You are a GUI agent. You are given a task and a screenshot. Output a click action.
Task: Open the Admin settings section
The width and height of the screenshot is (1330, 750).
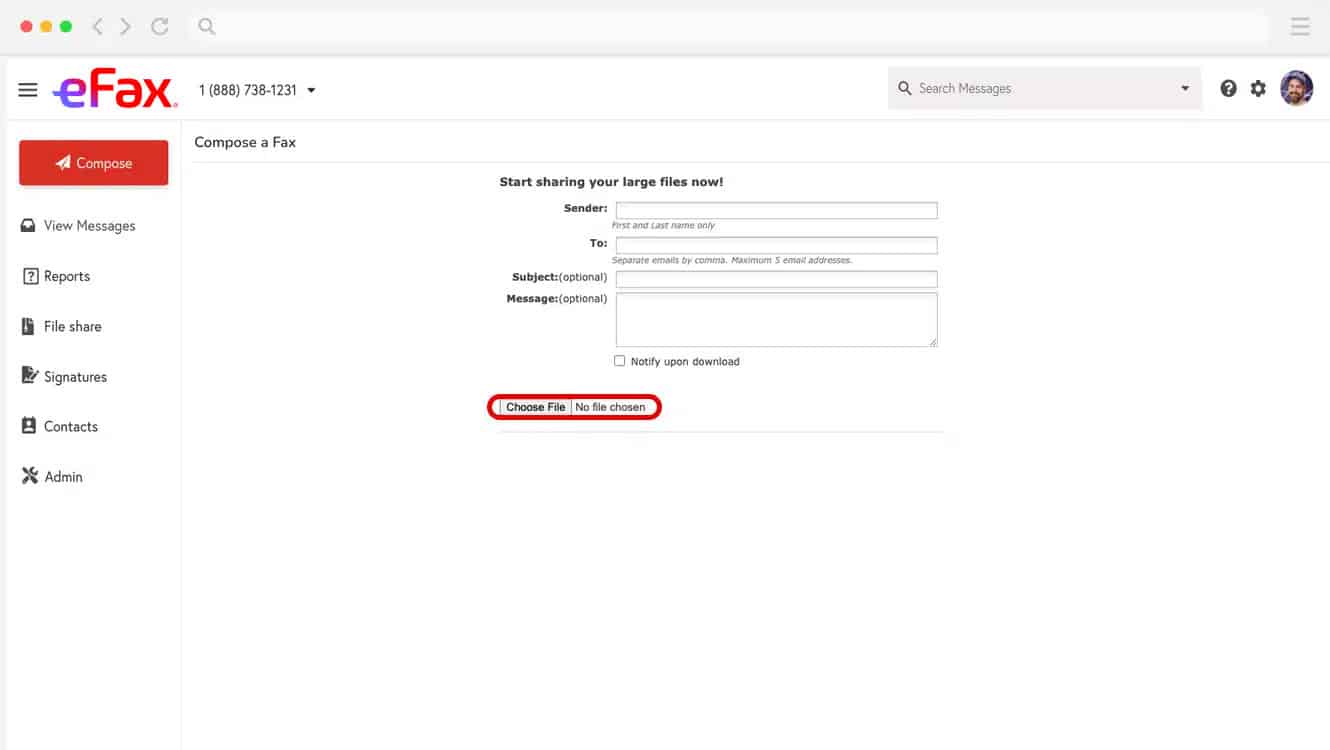coord(62,476)
